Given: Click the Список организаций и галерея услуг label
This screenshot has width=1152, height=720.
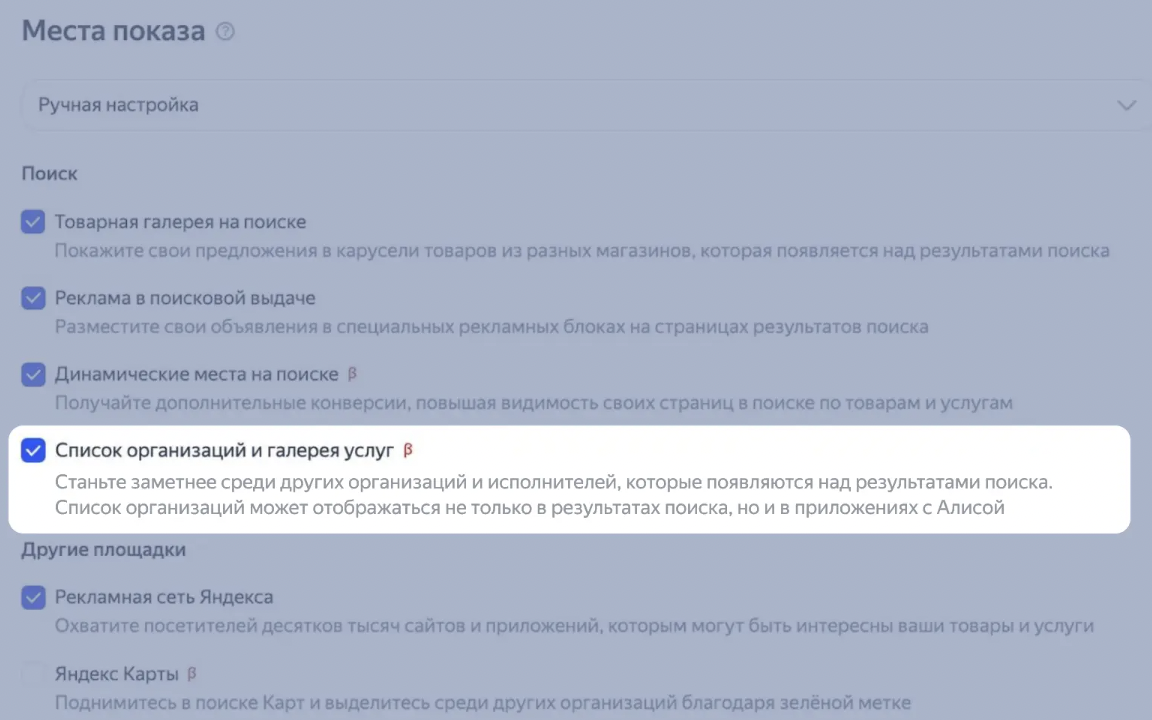Looking at the screenshot, I should pos(225,450).
